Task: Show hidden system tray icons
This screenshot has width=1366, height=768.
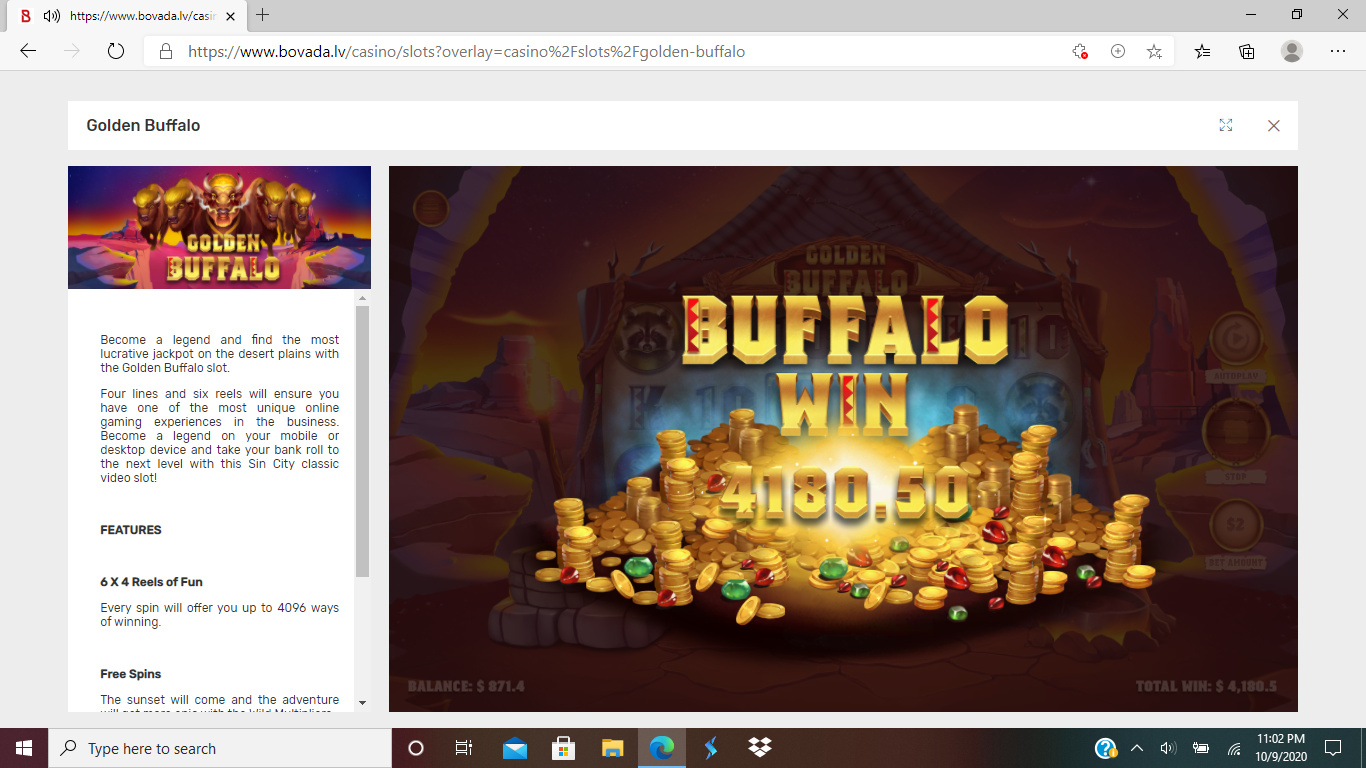Action: point(1136,748)
